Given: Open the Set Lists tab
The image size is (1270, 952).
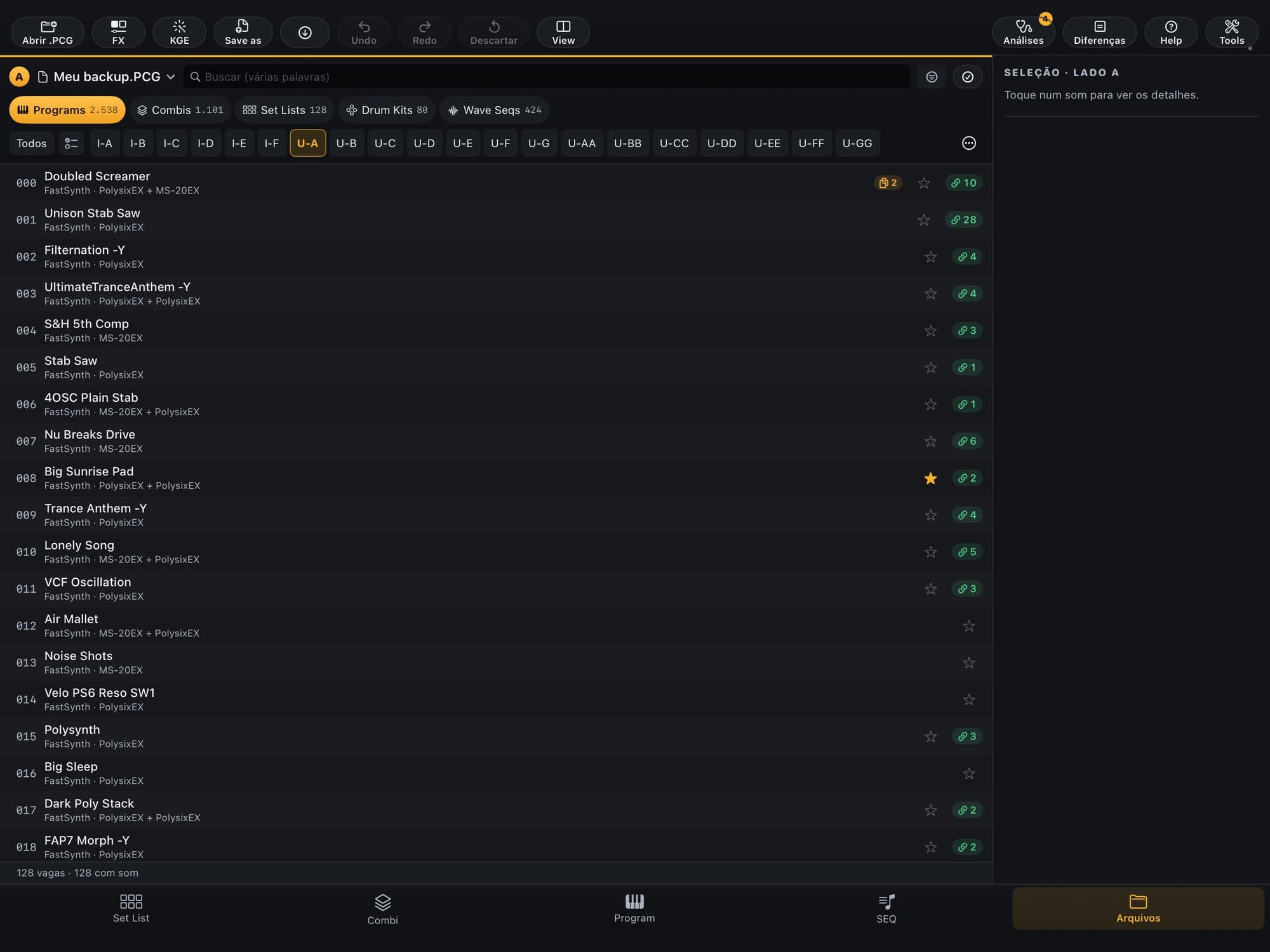Looking at the screenshot, I should (284, 110).
